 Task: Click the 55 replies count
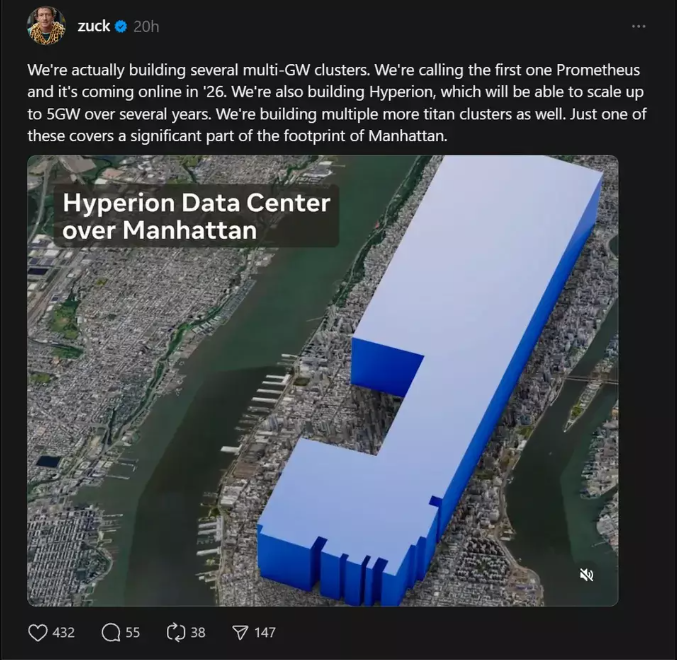[133, 632]
